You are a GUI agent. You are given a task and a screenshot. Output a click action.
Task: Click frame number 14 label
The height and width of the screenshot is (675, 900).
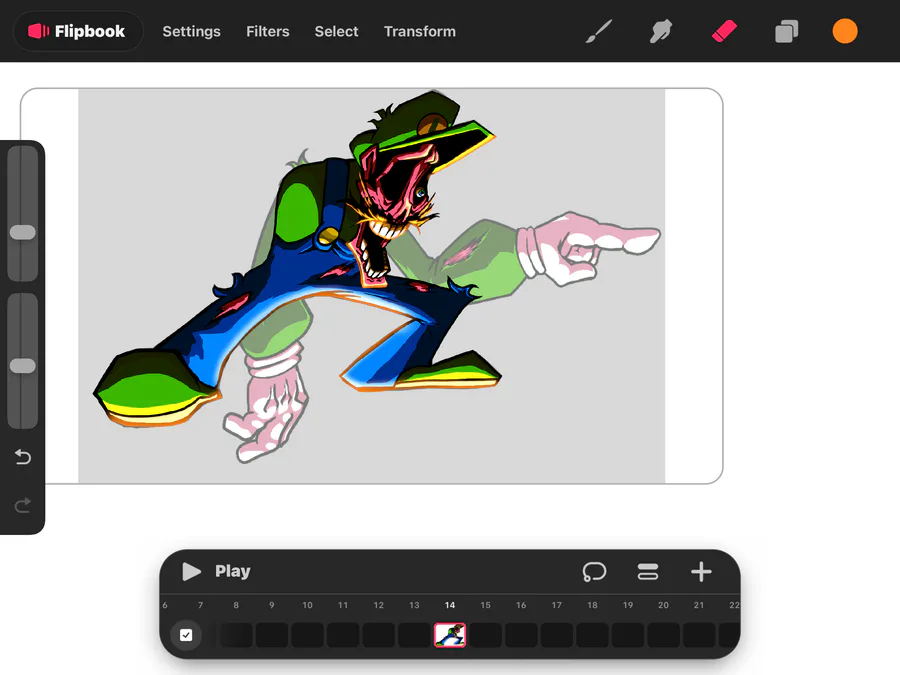click(450, 605)
